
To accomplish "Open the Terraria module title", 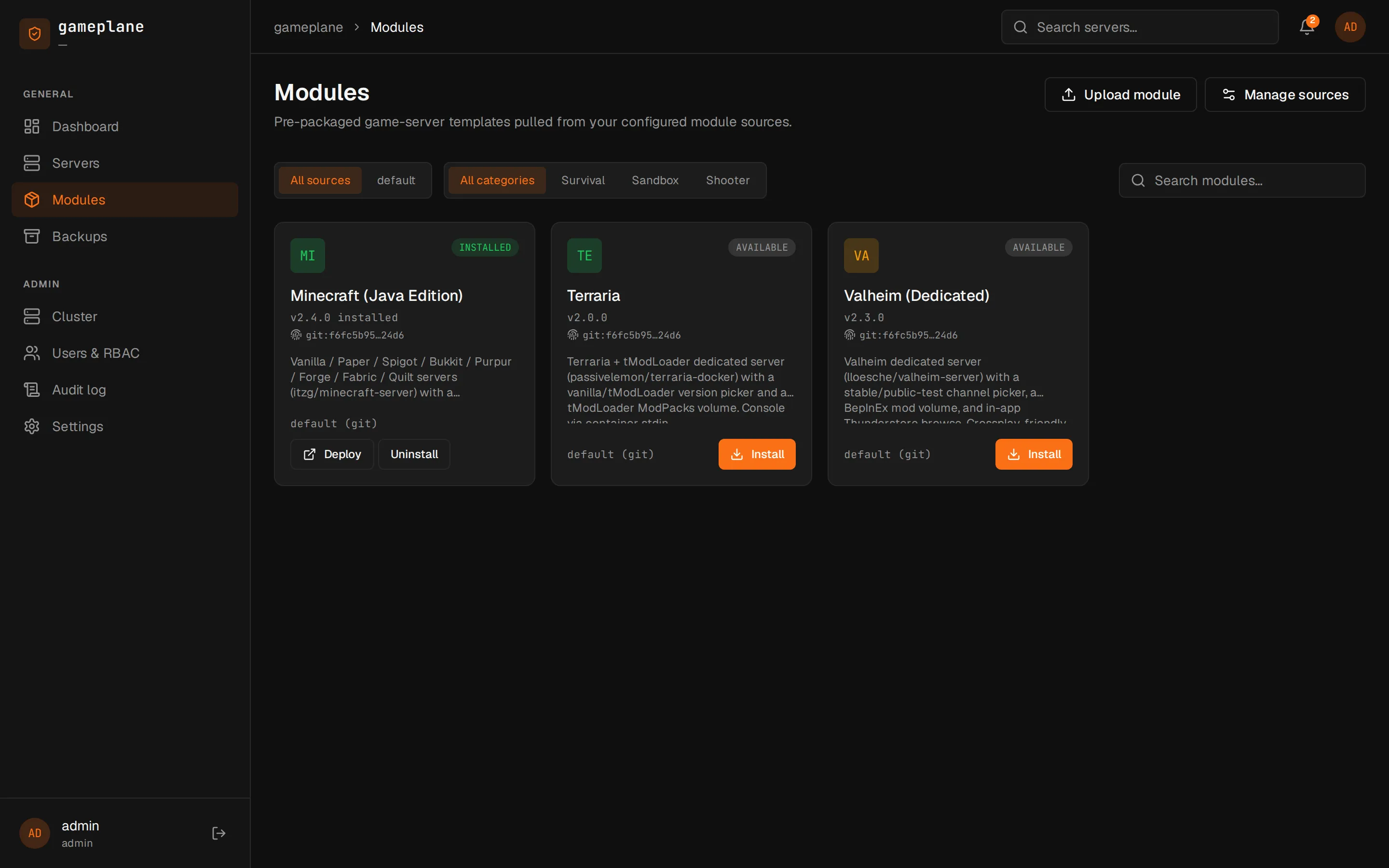I will tap(594, 296).
